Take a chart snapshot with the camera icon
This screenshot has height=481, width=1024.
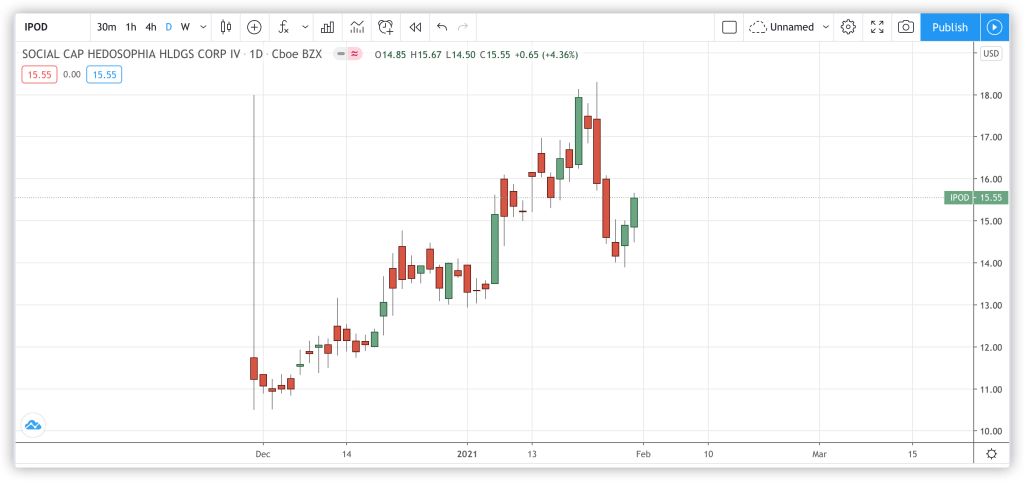point(905,27)
